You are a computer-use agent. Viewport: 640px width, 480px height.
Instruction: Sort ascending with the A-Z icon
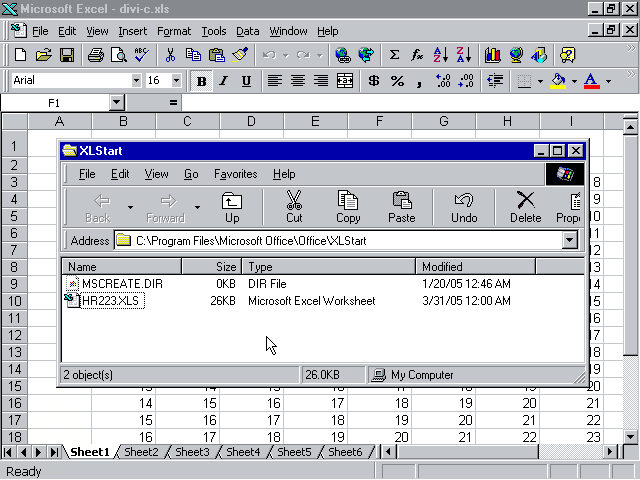coord(441,55)
